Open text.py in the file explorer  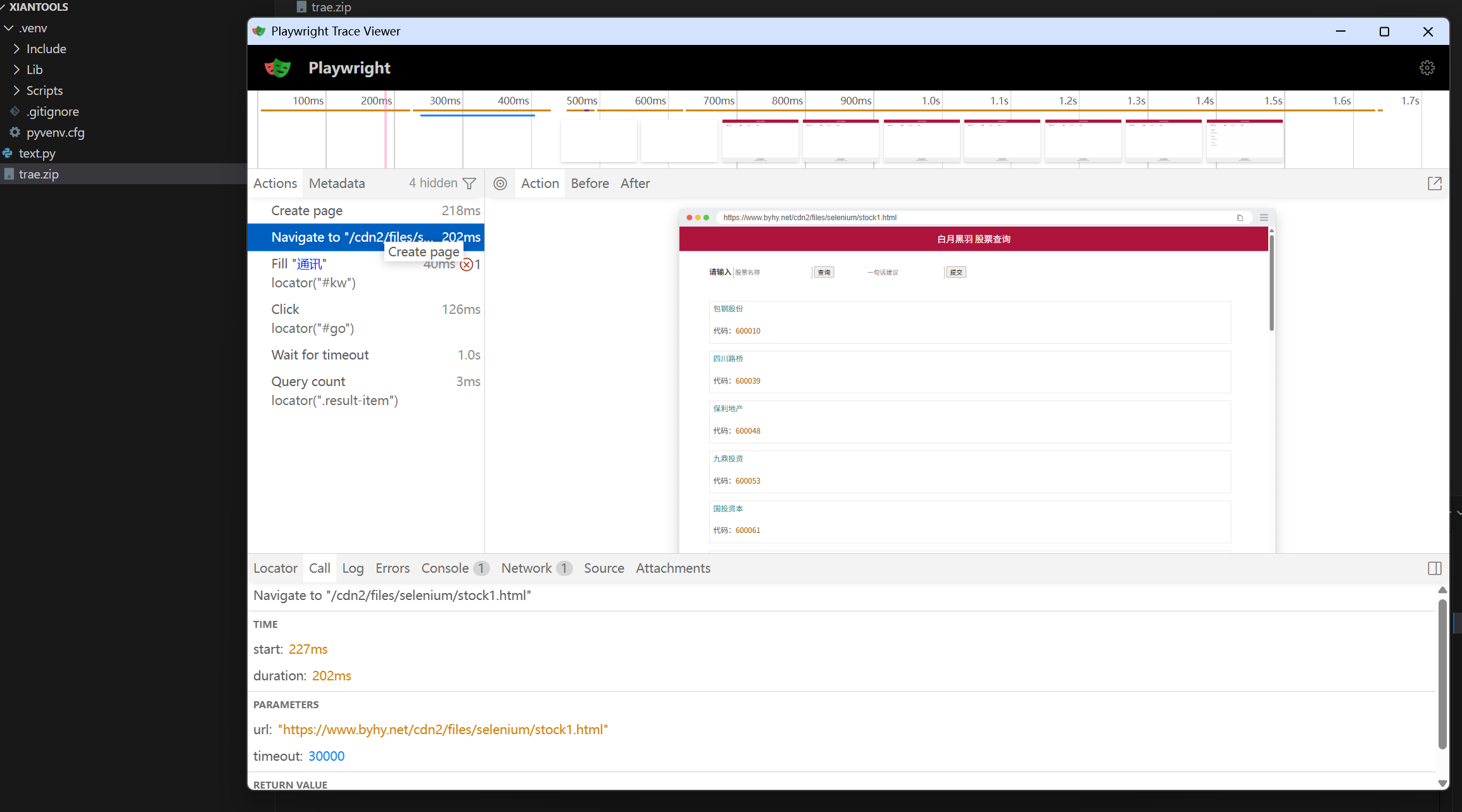tap(37, 153)
